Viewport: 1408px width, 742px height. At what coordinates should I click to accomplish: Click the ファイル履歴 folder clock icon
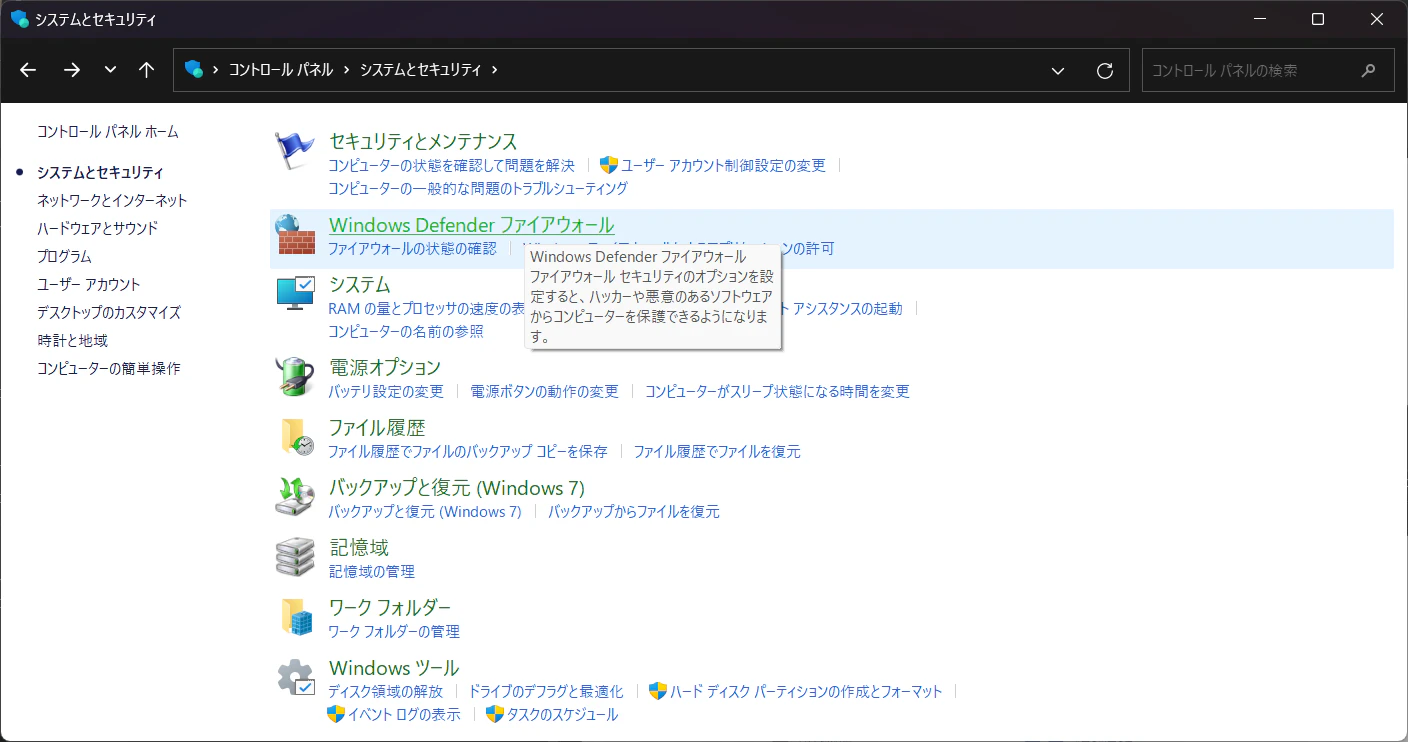(297, 437)
